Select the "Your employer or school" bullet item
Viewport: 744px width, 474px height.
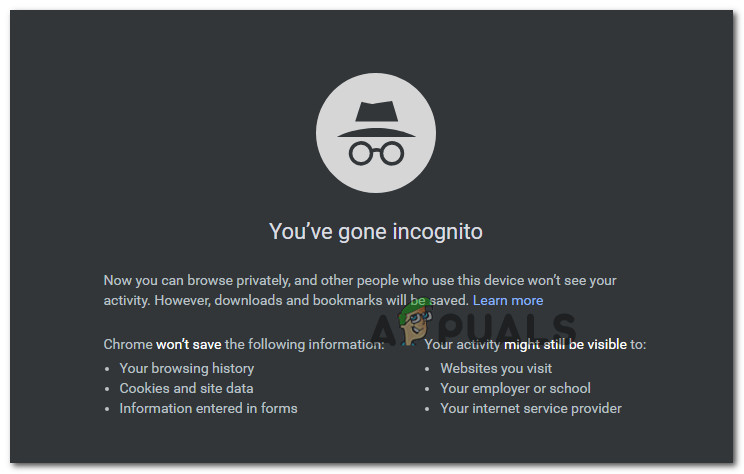tap(515, 388)
